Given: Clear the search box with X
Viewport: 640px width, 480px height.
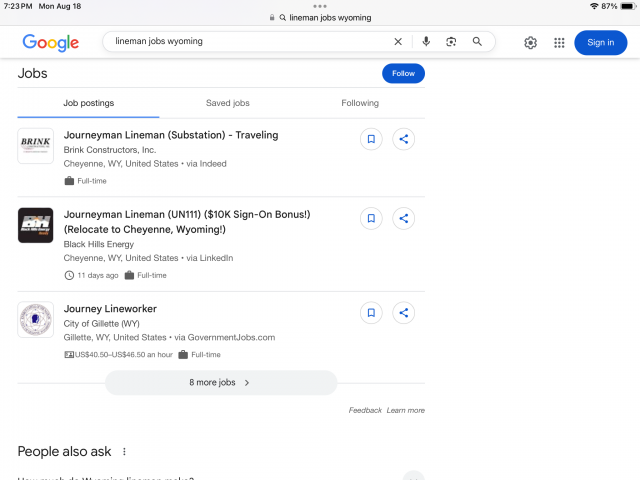Looking at the screenshot, I should tap(398, 42).
